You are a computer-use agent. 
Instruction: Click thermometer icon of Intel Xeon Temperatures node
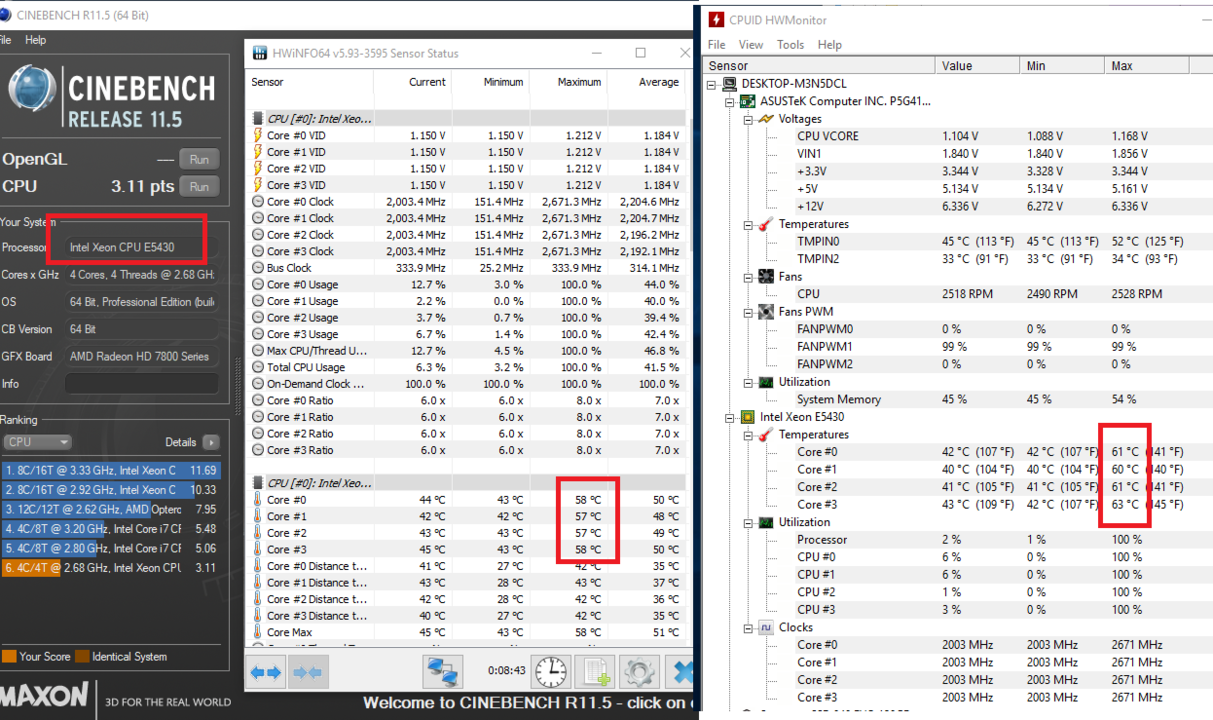tap(765, 434)
